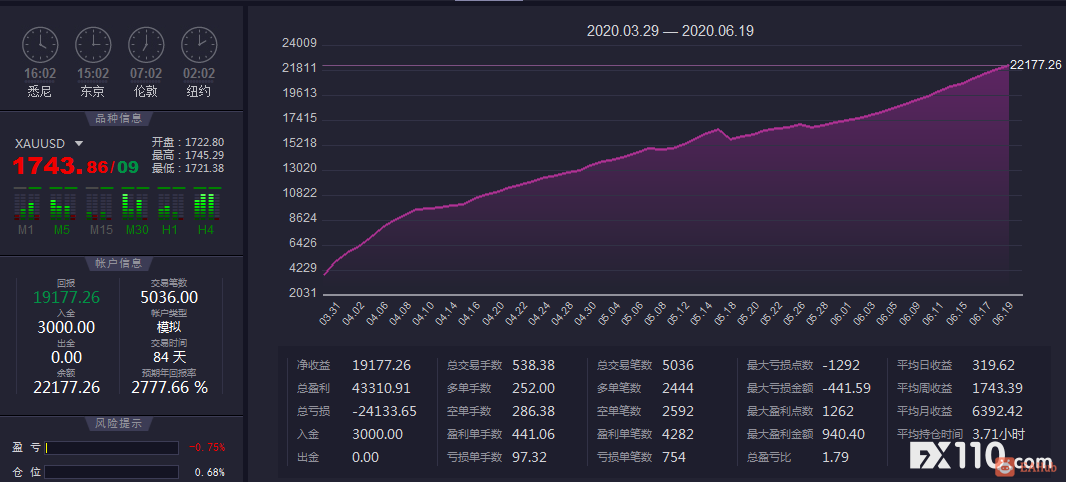Select the H1 timeframe signal bars
Viewport: 1066px width, 482px height.
coord(171,203)
